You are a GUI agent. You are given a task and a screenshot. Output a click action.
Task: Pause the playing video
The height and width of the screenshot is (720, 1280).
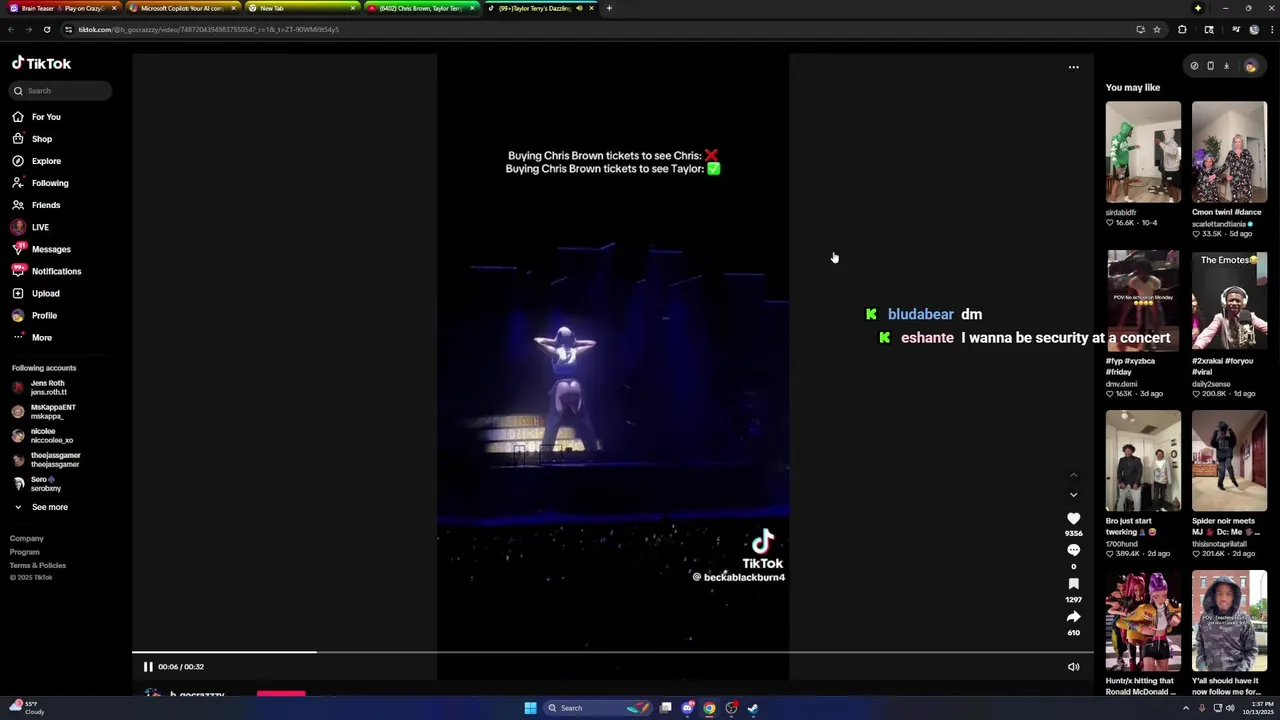(148, 667)
